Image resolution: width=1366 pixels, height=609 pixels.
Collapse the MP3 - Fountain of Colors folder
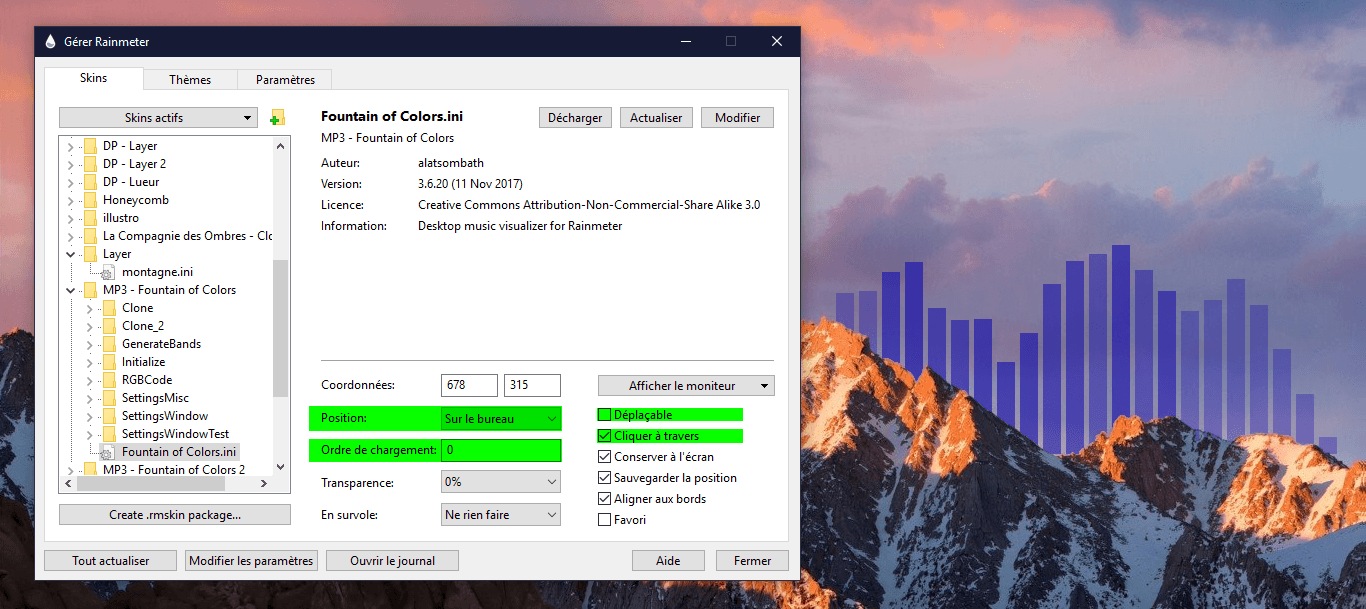coord(70,290)
